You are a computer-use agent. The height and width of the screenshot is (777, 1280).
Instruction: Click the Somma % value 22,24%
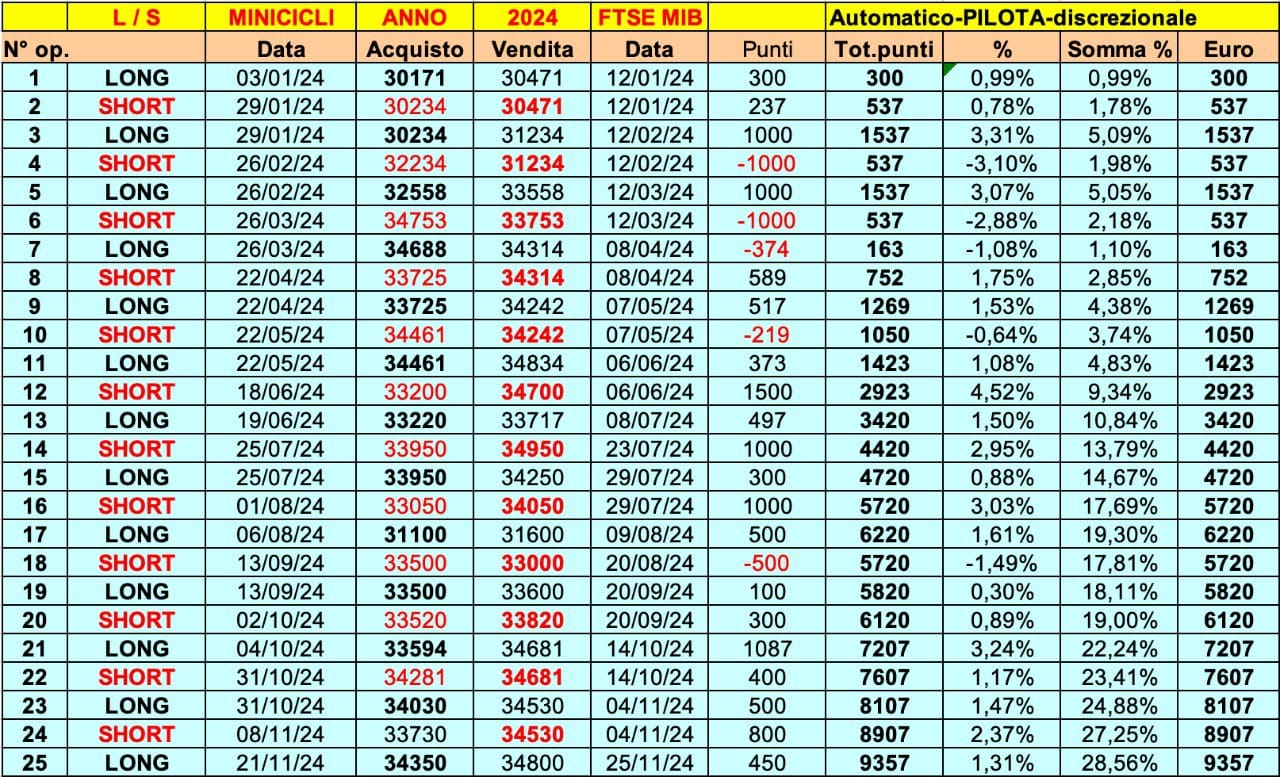[x=1119, y=648]
